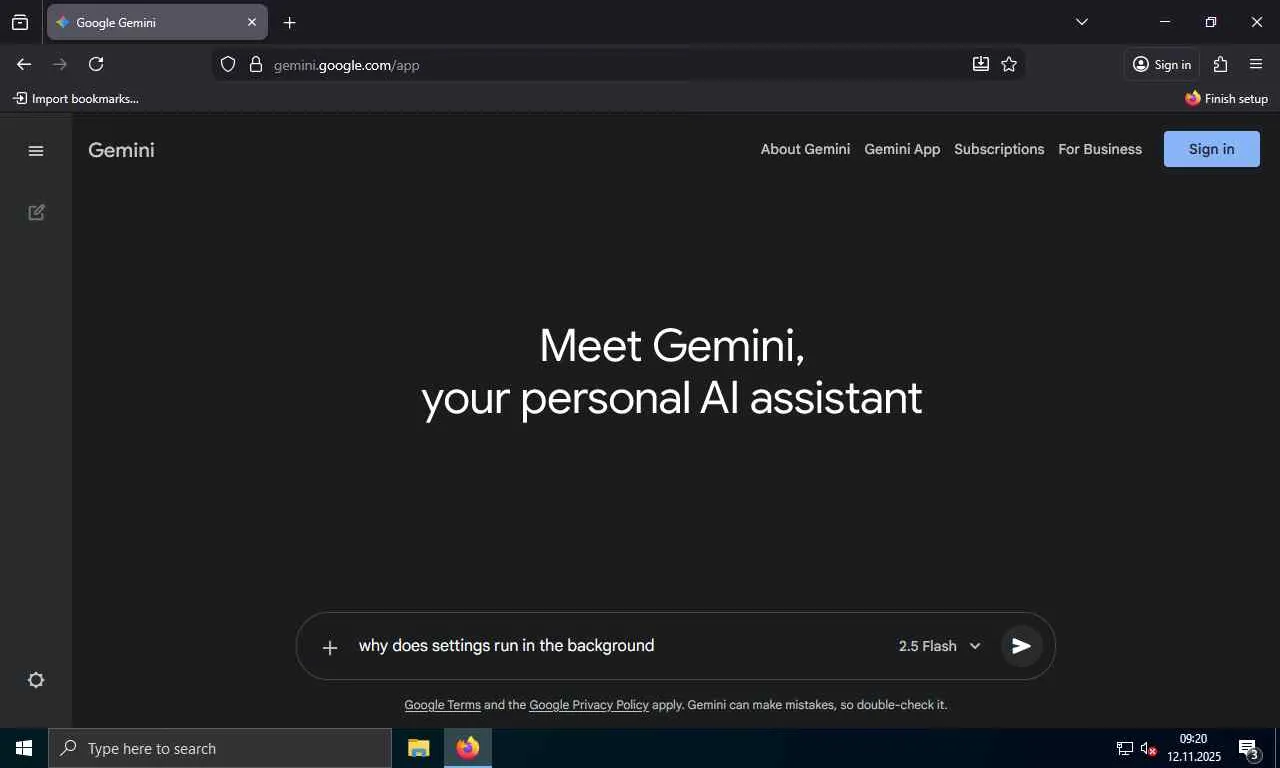View site tracking protection shield icon
The height and width of the screenshot is (768, 1280).
click(x=228, y=64)
